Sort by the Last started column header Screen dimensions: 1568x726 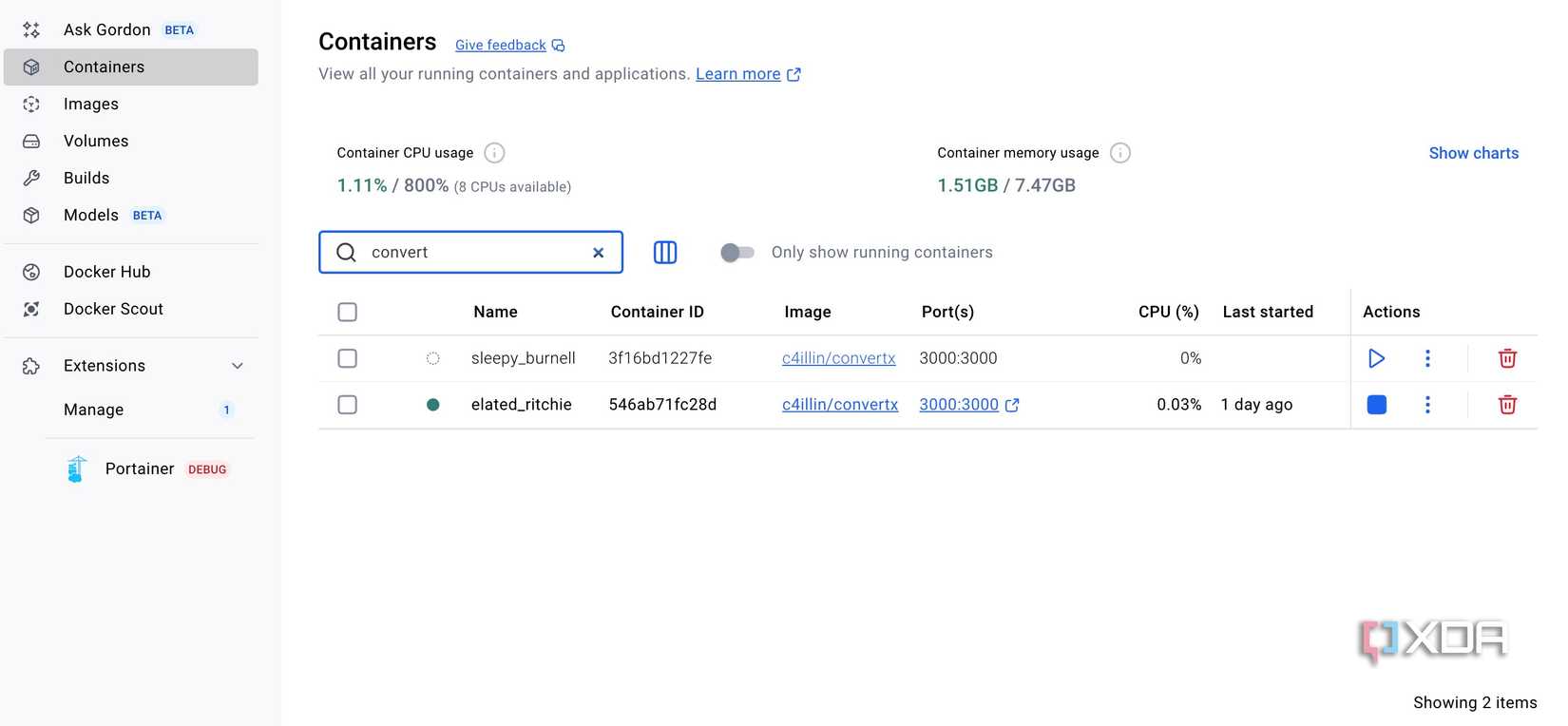coord(1268,312)
